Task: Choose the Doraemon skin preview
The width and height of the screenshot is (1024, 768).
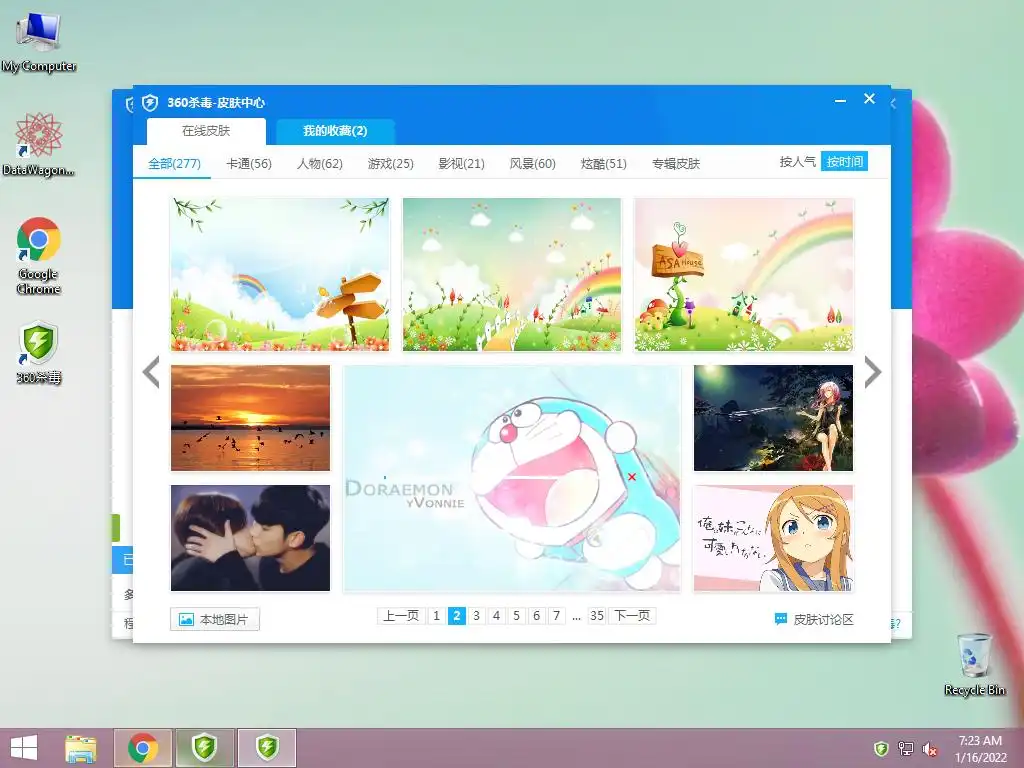Action: click(x=512, y=478)
